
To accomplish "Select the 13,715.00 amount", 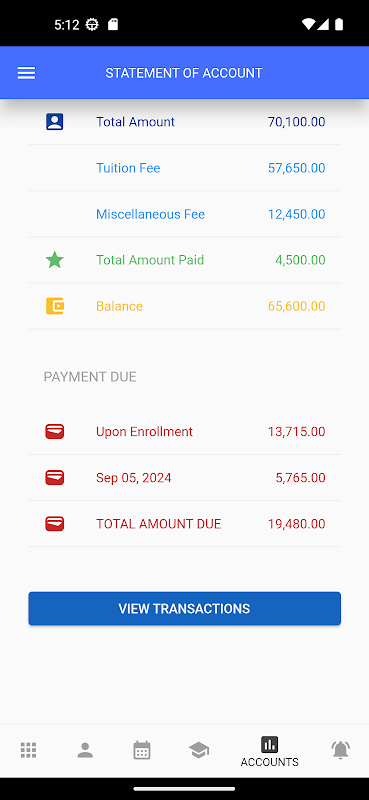I will pos(297,432).
